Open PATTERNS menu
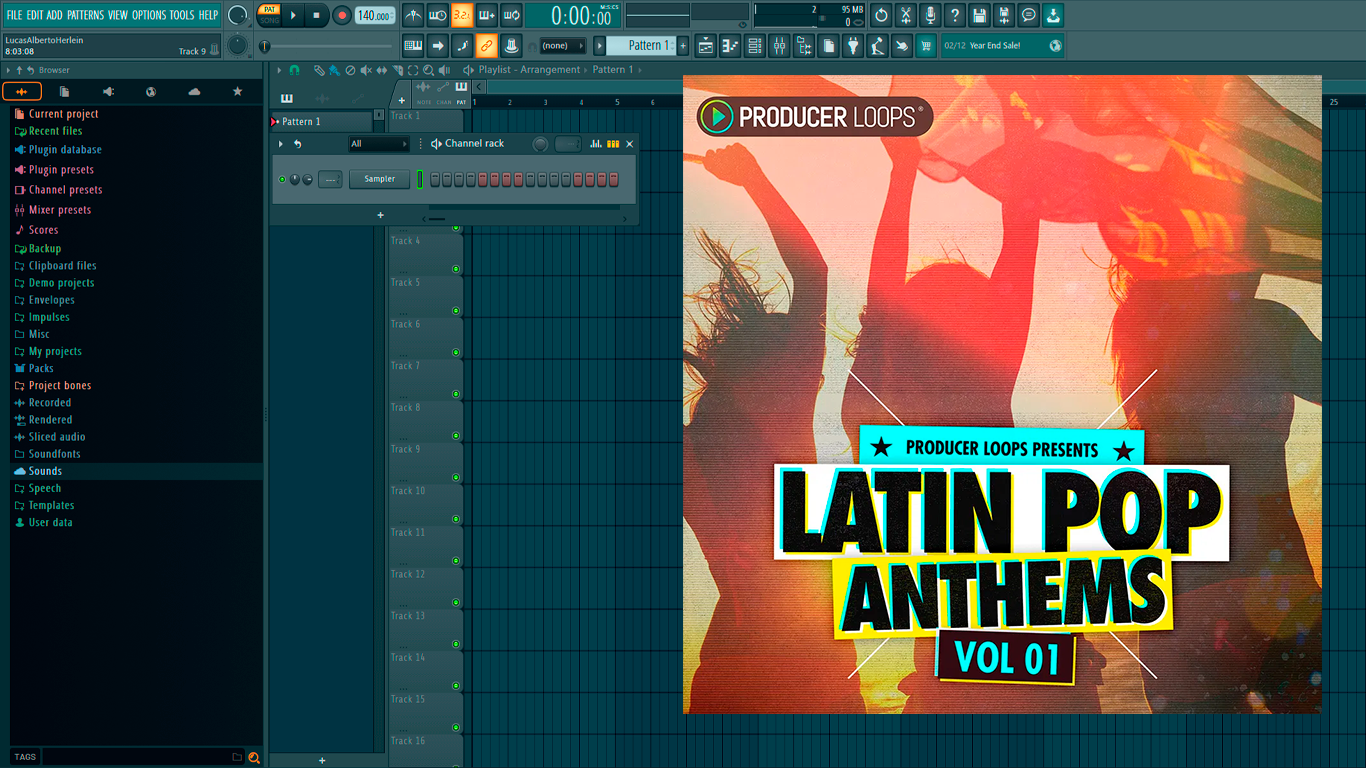1366x768 pixels. pos(85,15)
